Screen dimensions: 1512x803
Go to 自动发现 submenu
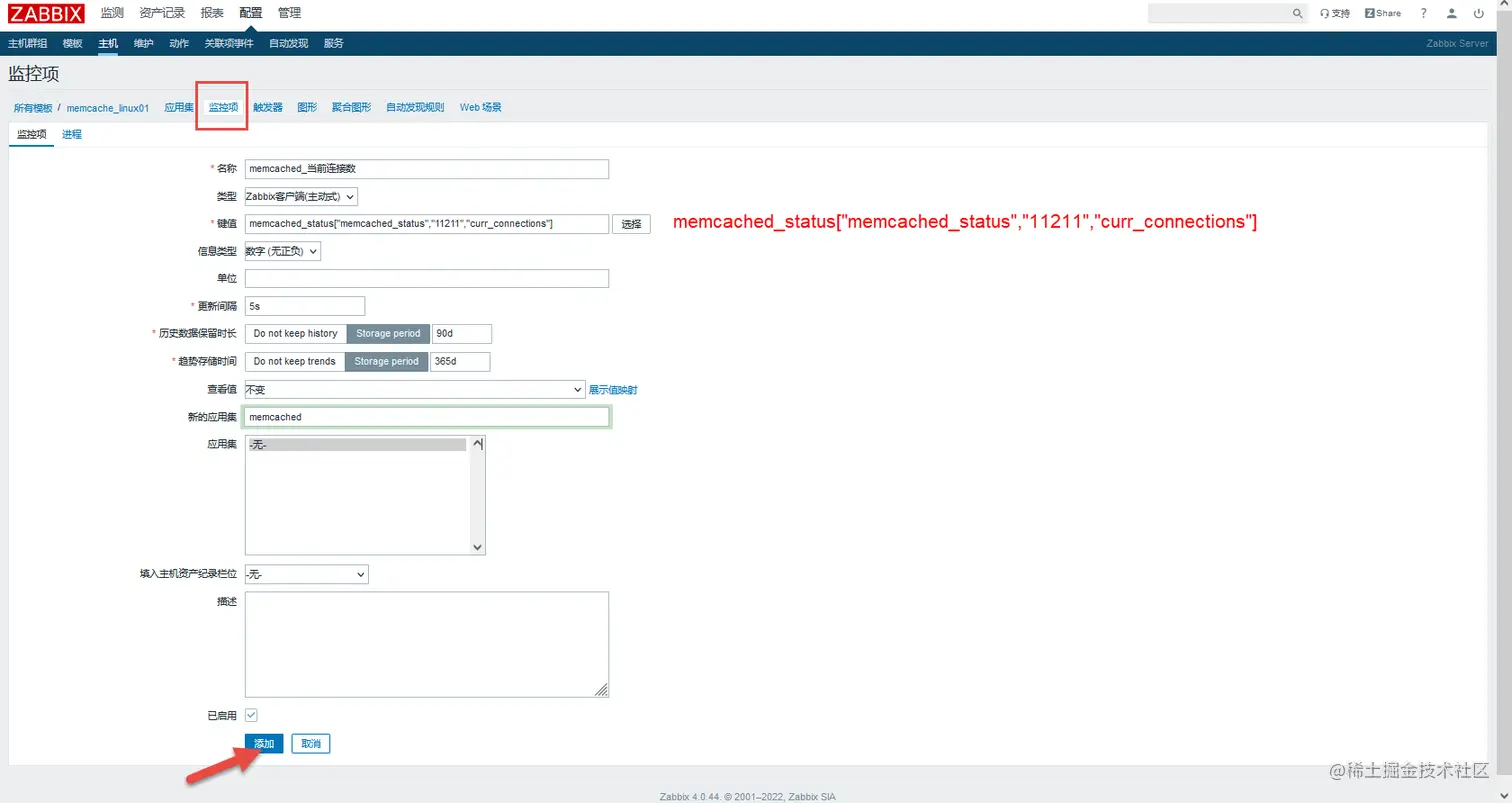coord(289,44)
